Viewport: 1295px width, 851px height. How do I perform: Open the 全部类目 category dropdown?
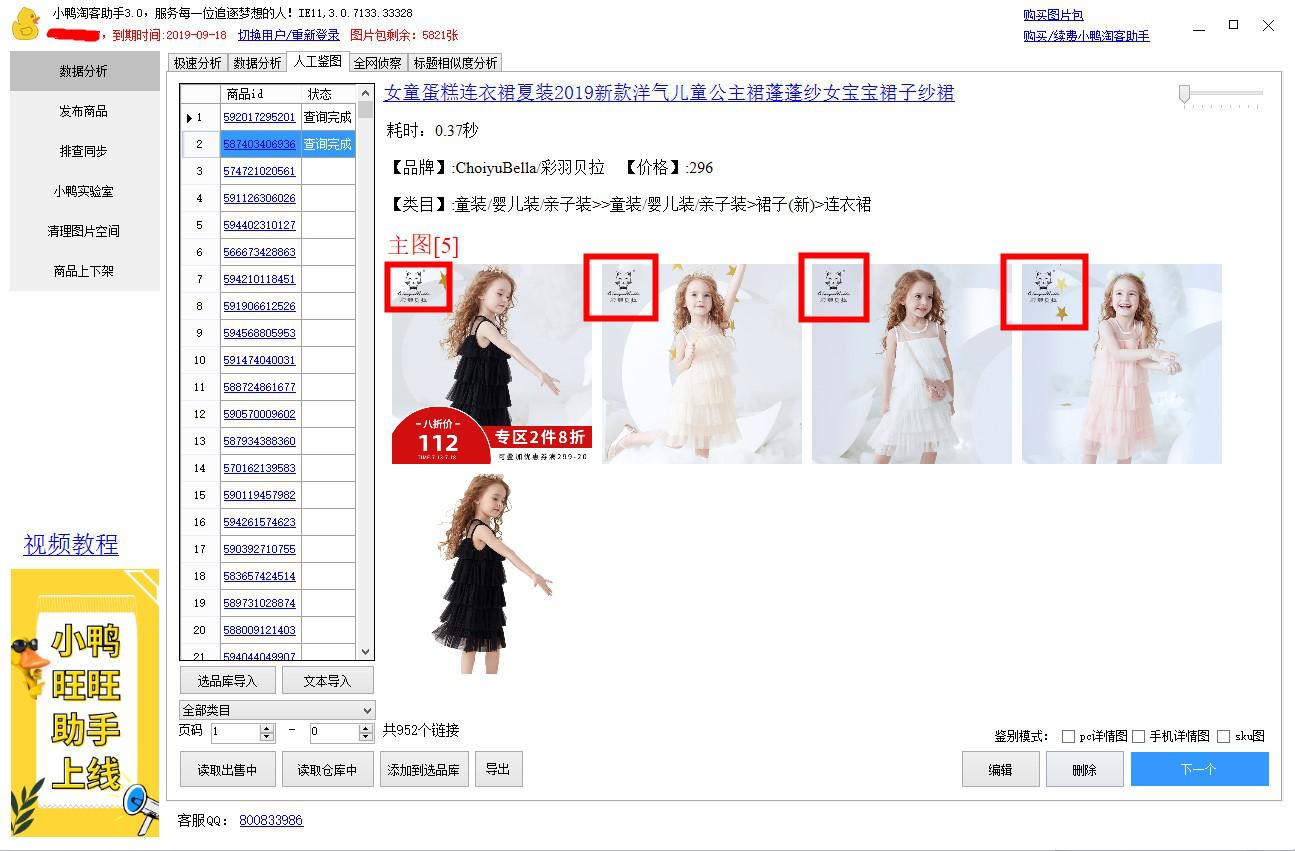[x=276, y=710]
